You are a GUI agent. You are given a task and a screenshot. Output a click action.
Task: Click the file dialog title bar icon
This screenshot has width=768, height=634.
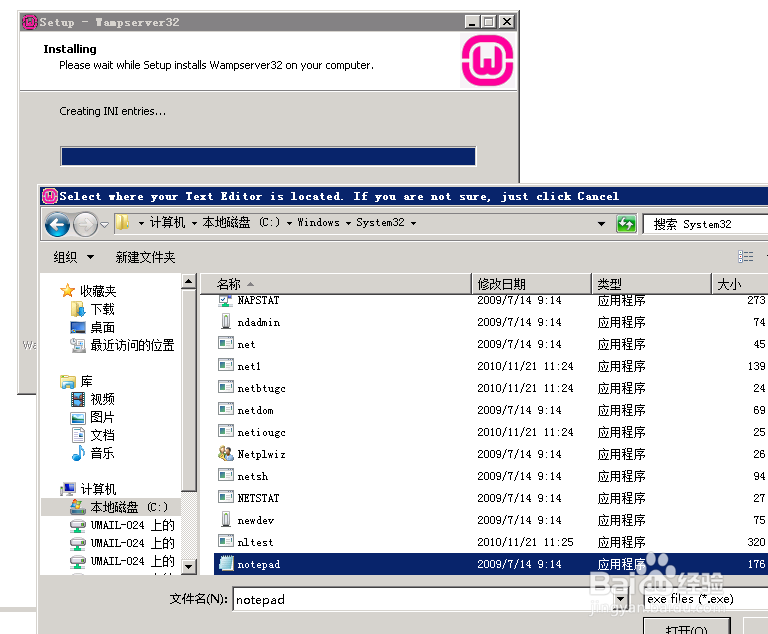tap(50, 196)
